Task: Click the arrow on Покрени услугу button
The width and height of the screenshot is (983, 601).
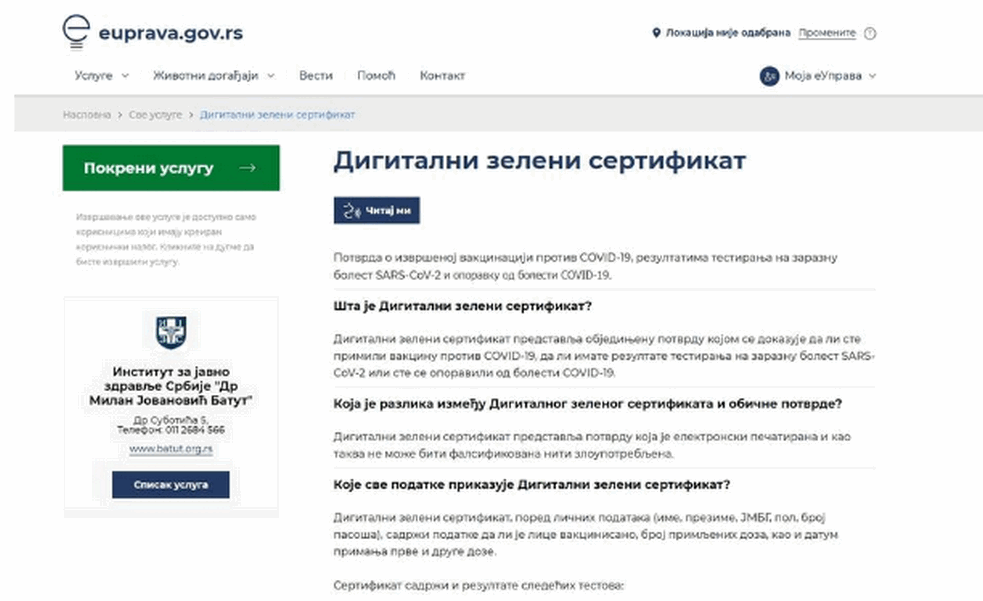Action: (247, 168)
